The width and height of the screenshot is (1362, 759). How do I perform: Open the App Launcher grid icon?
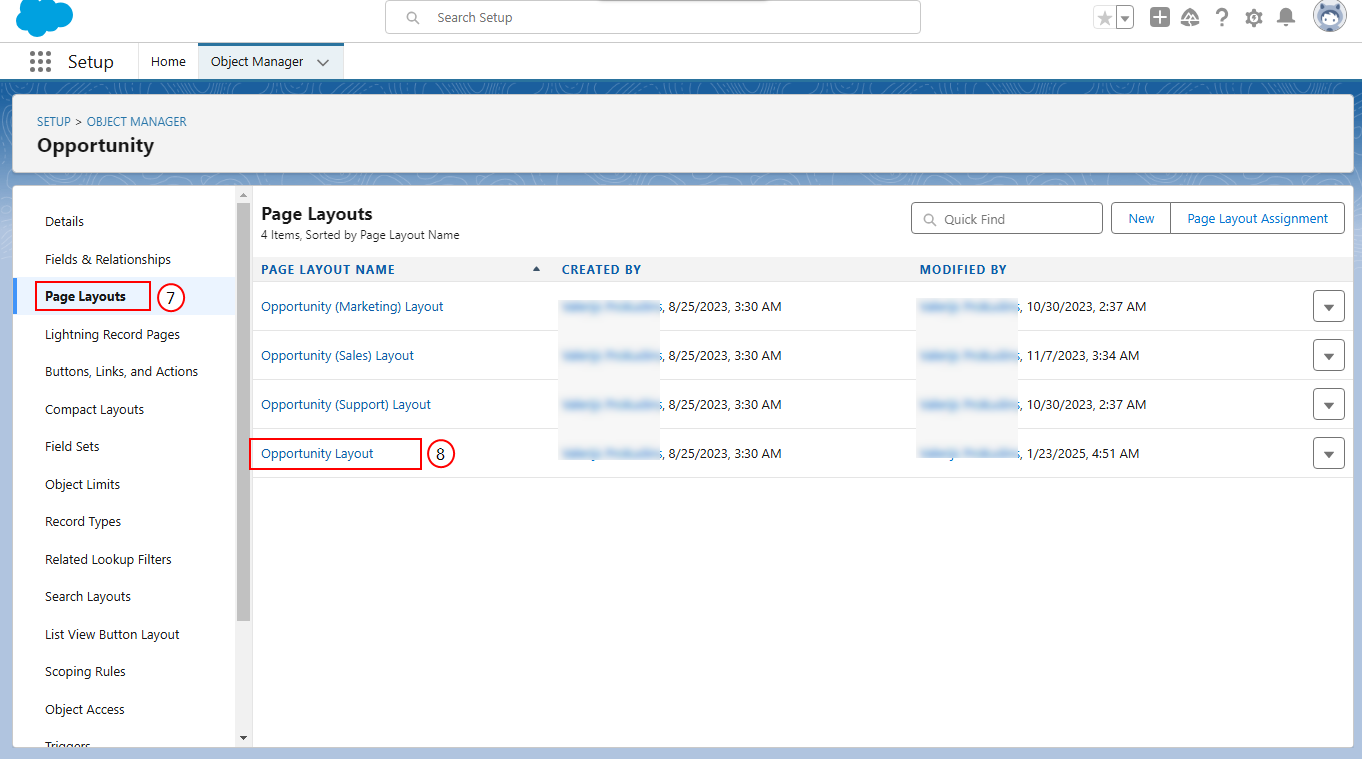point(40,62)
